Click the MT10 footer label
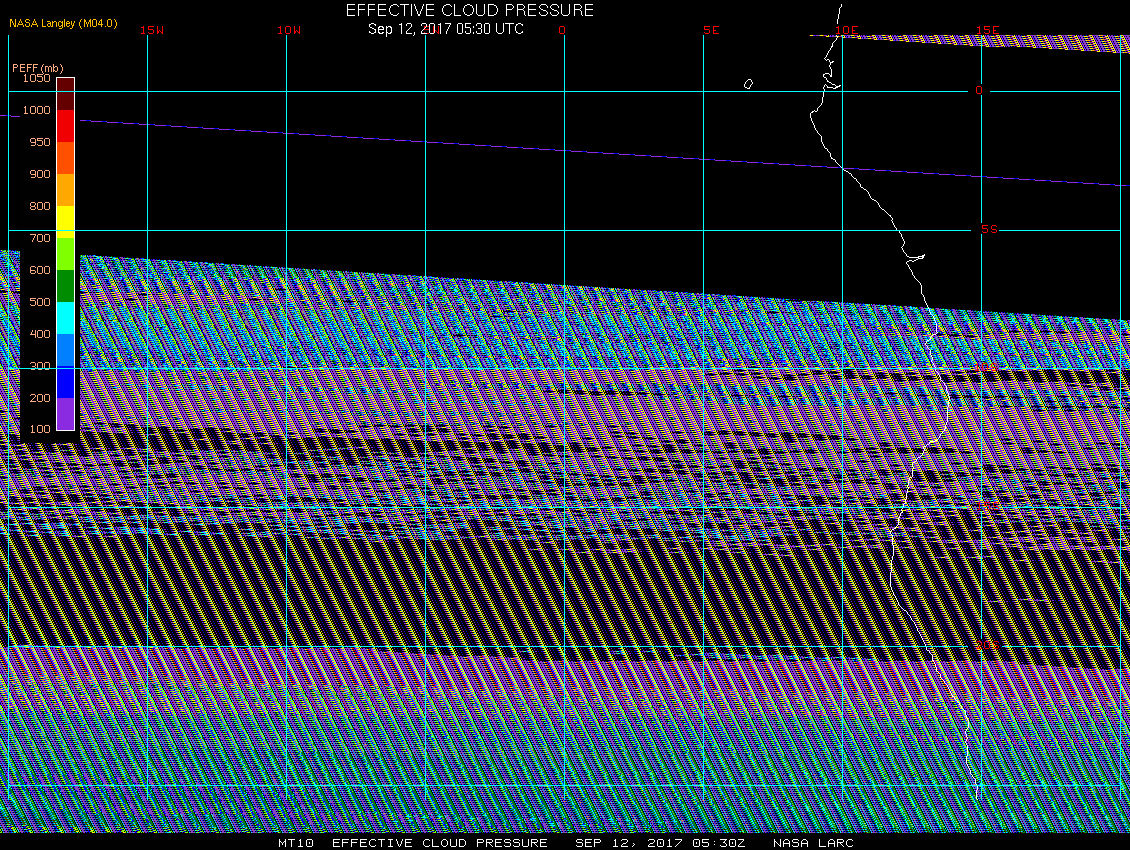Image resolution: width=1130 pixels, height=850 pixels. click(x=296, y=842)
